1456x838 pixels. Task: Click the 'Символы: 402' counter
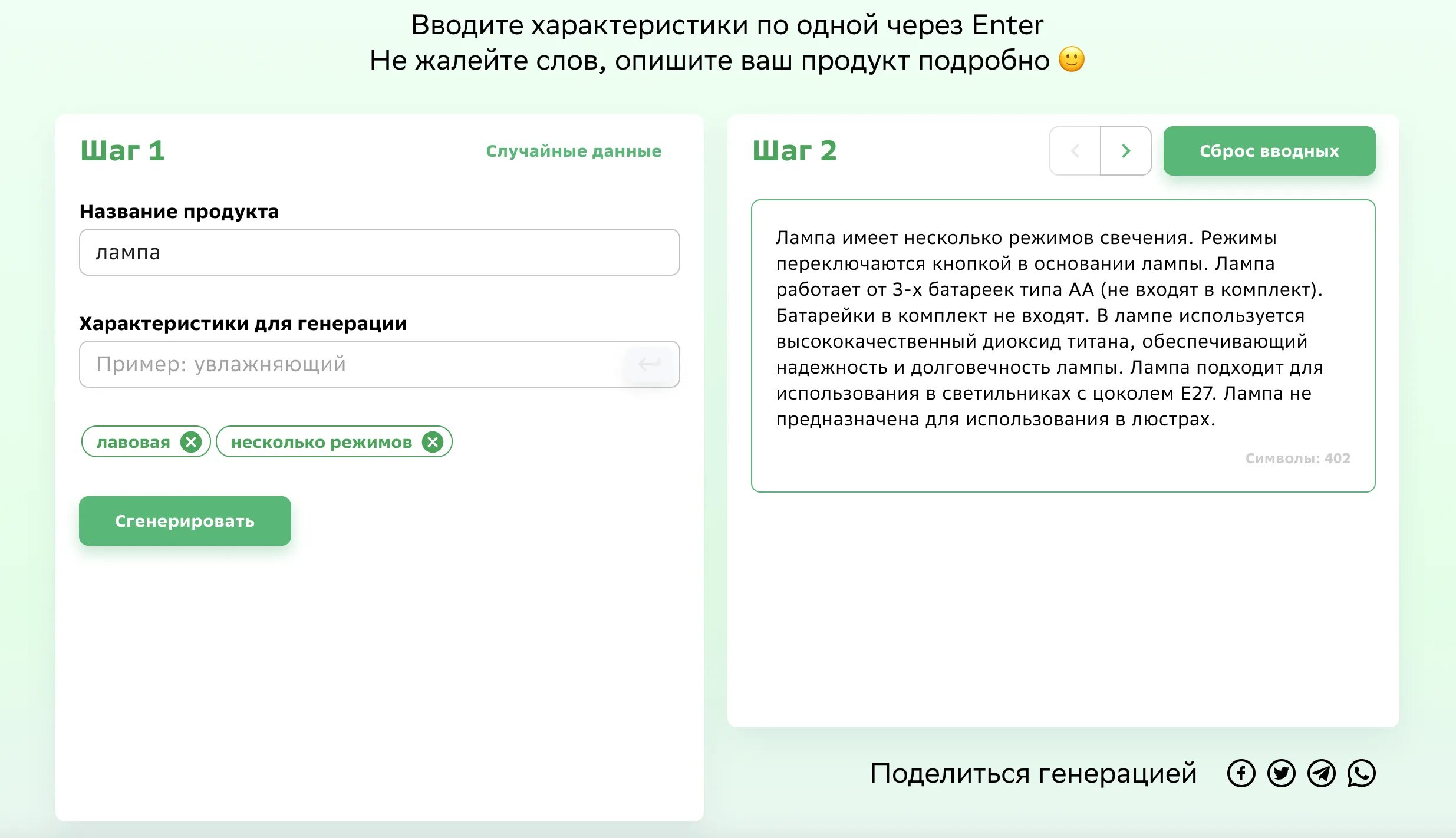coord(1297,458)
